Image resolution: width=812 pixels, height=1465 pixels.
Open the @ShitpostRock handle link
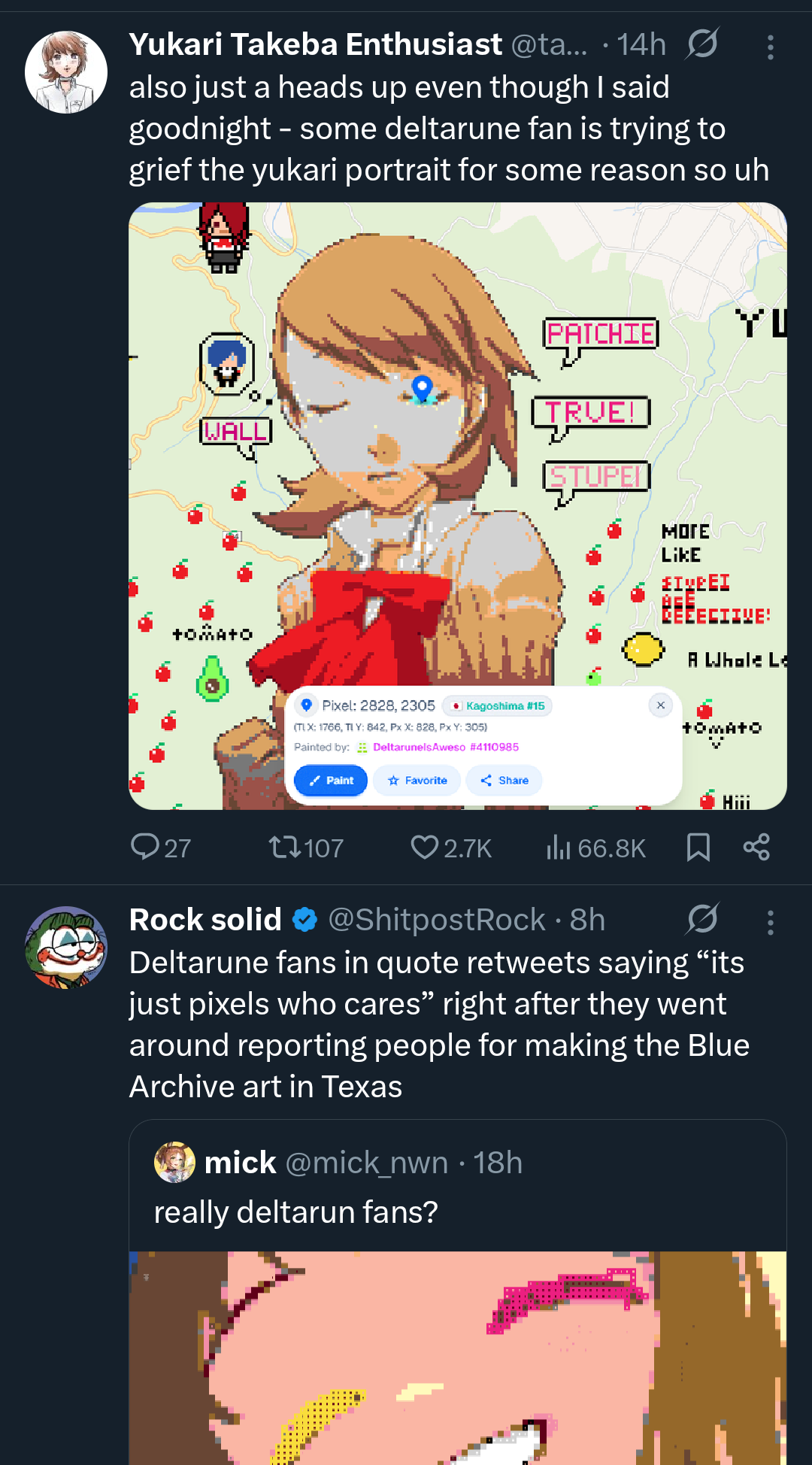(x=437, y=920)
